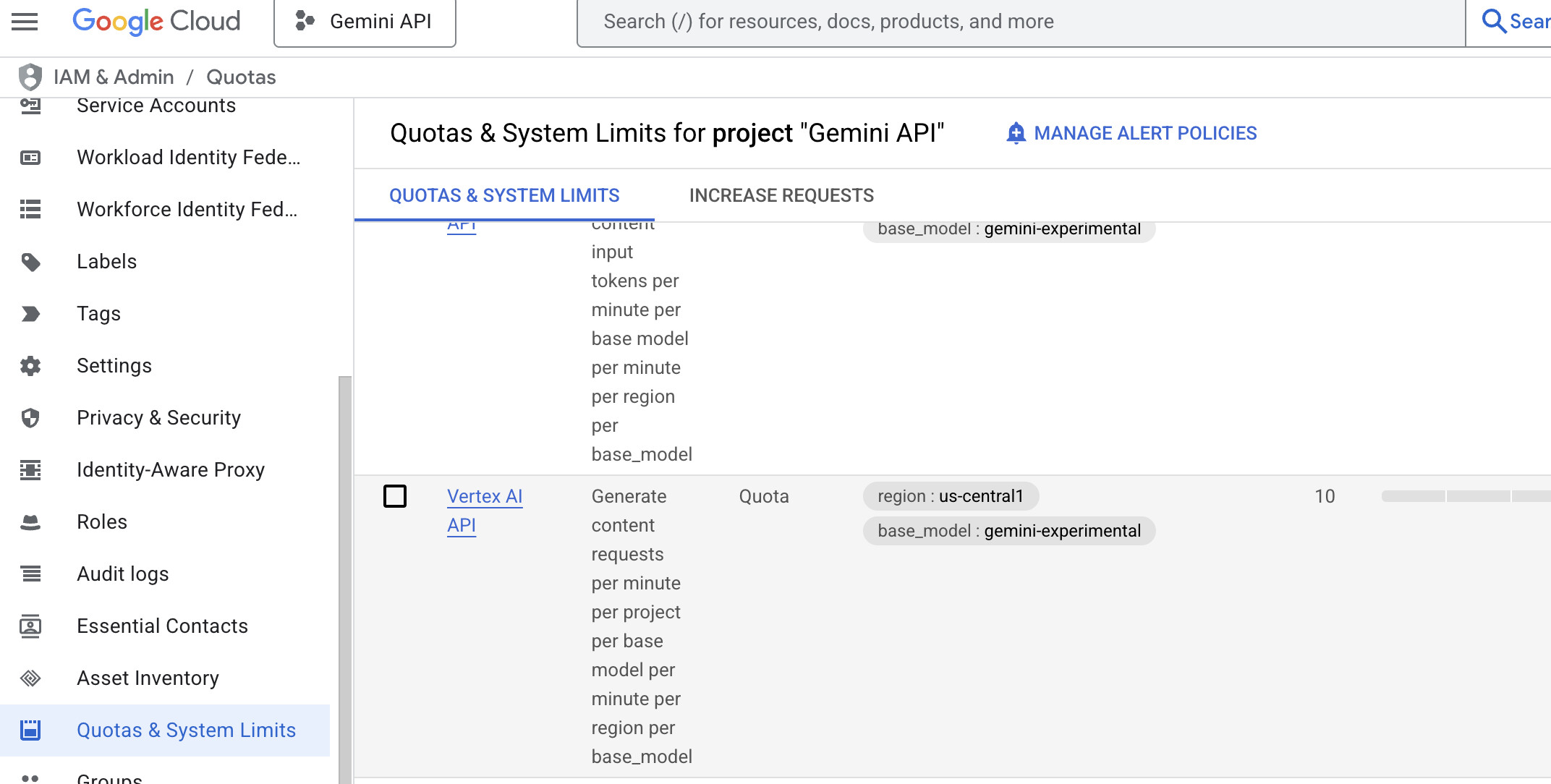Check the Vertex AI API quota row checkbox
Screen dimensions: 1551x784
pos(395,496)
